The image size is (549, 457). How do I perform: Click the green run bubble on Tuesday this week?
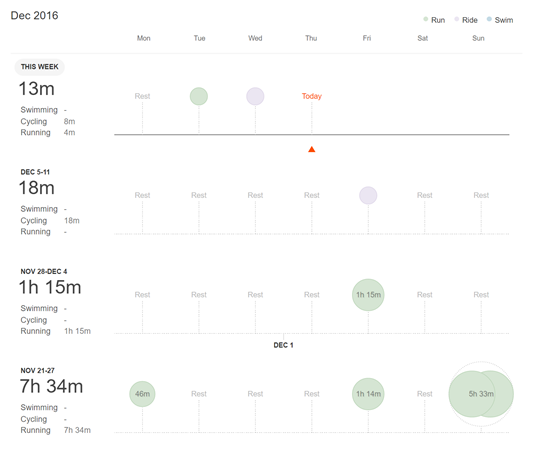(199, 96)
